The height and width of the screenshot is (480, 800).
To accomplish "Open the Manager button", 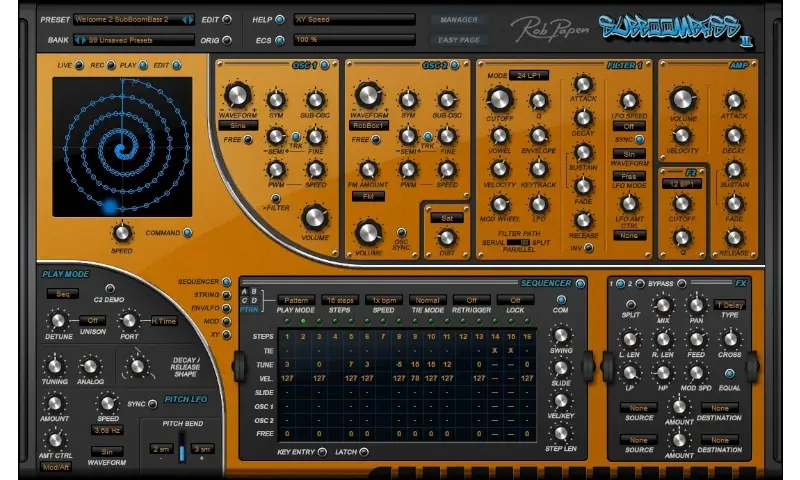I will click(x=458, y=19).
